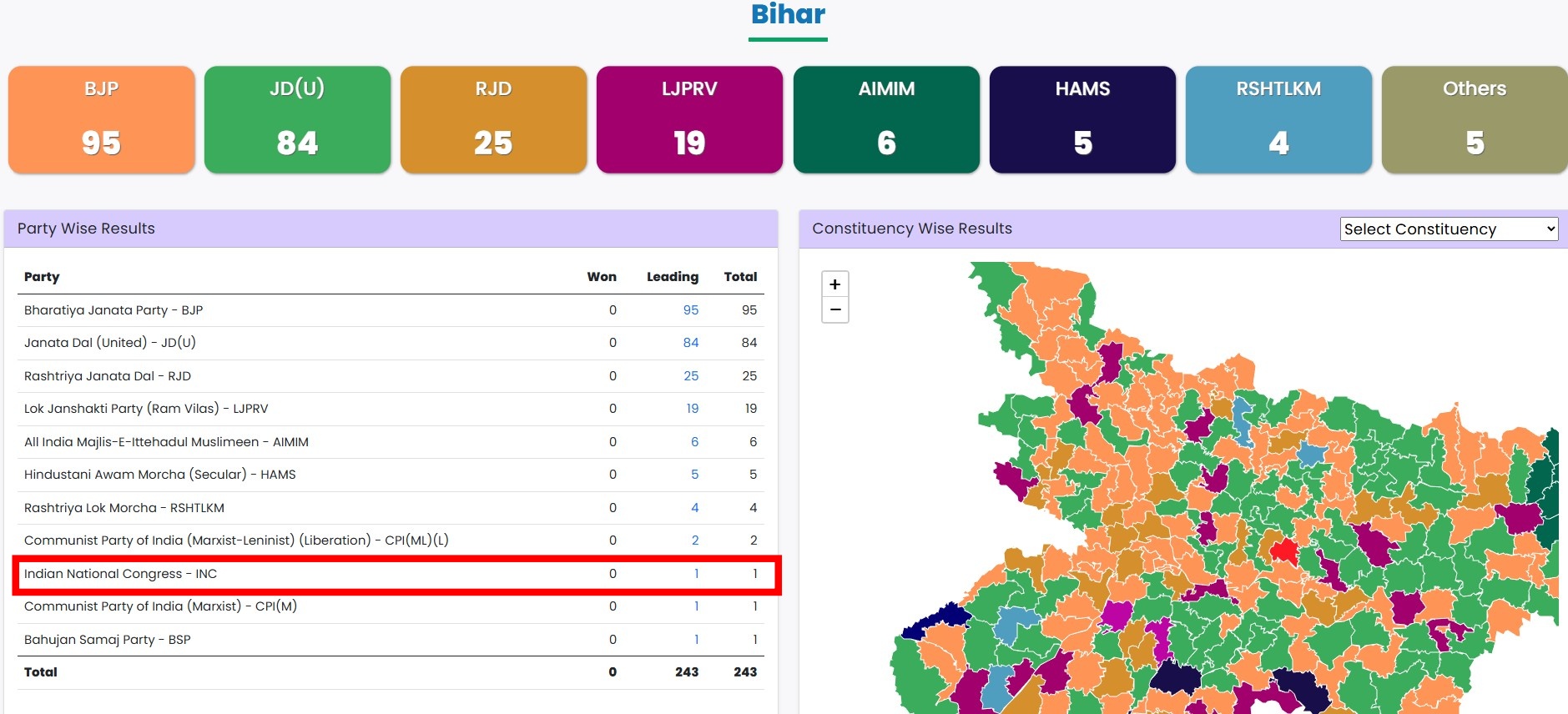
Task: Click the red constituency on the map
Action: 1285,551
